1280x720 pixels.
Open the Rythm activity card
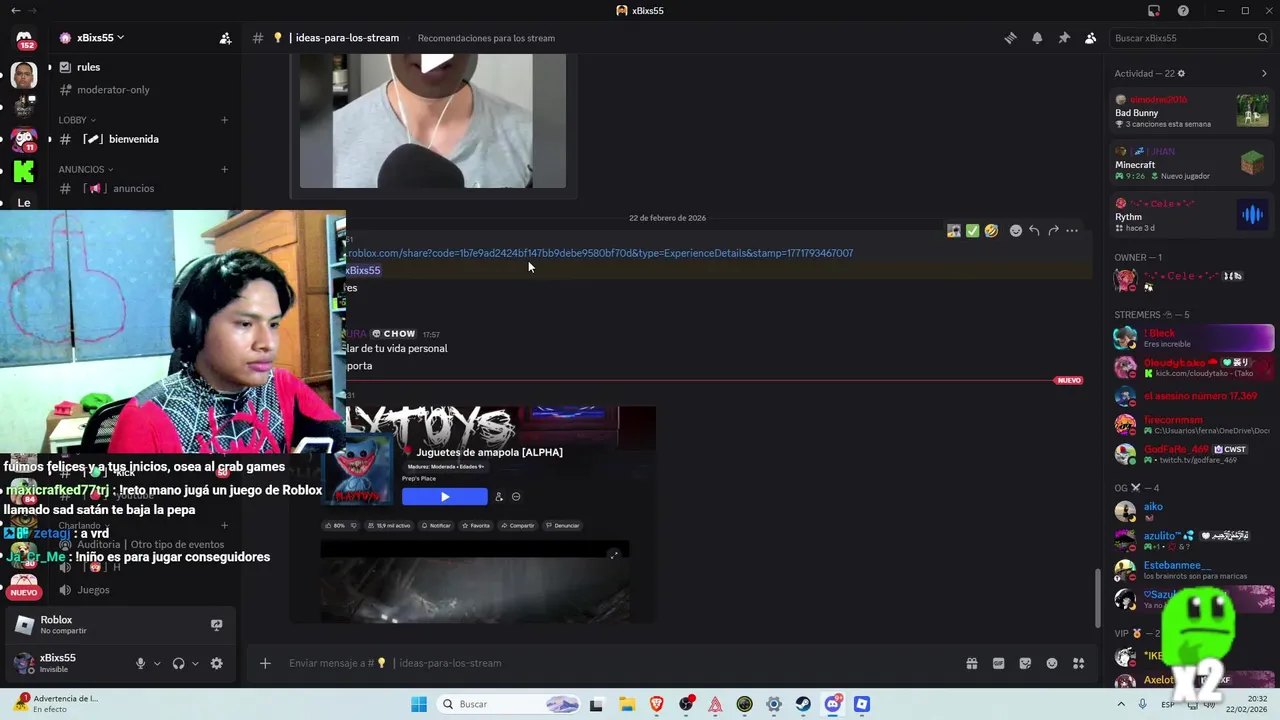pyautogui.click(x=1192, y=215)
